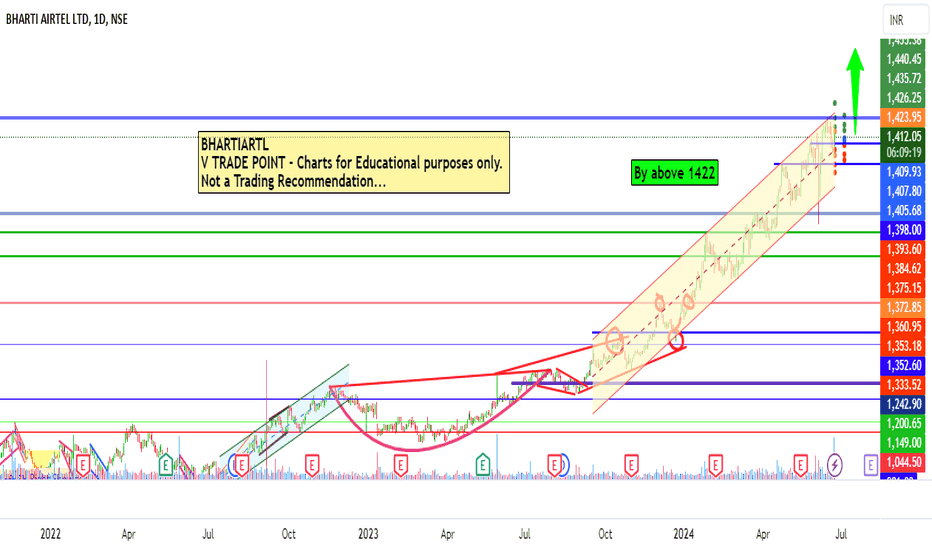
Task: Click the 1,384.62 price label
Action: (903, 268)
